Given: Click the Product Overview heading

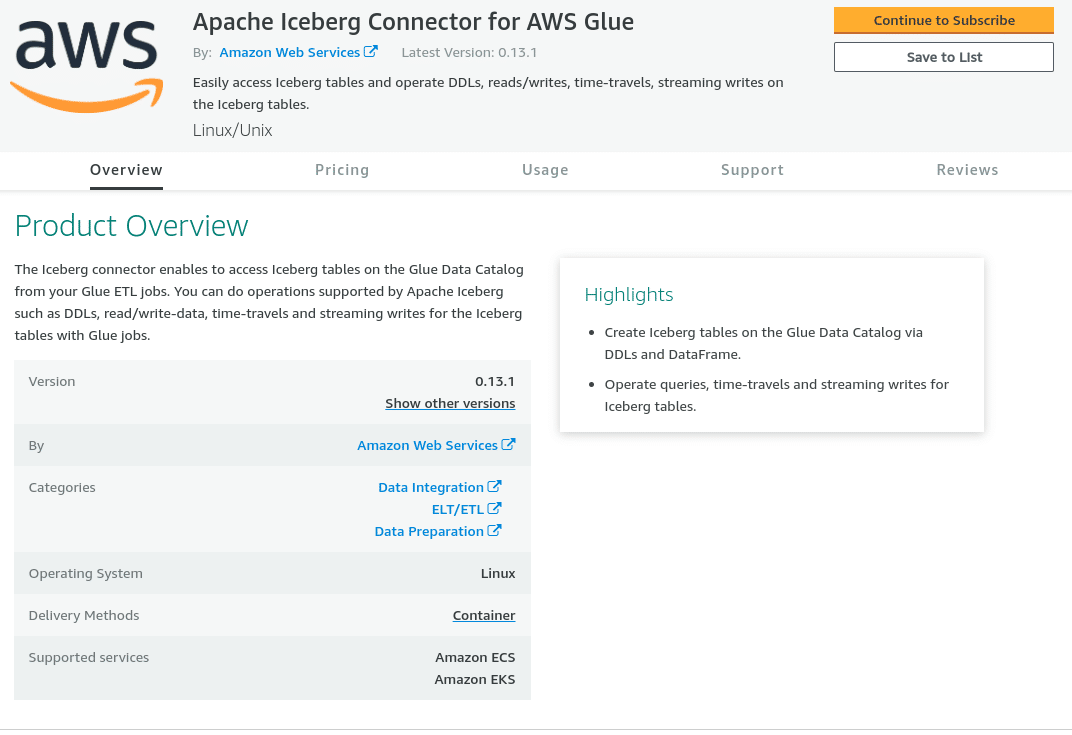Looking at the screenshot, I should [131, 226].
